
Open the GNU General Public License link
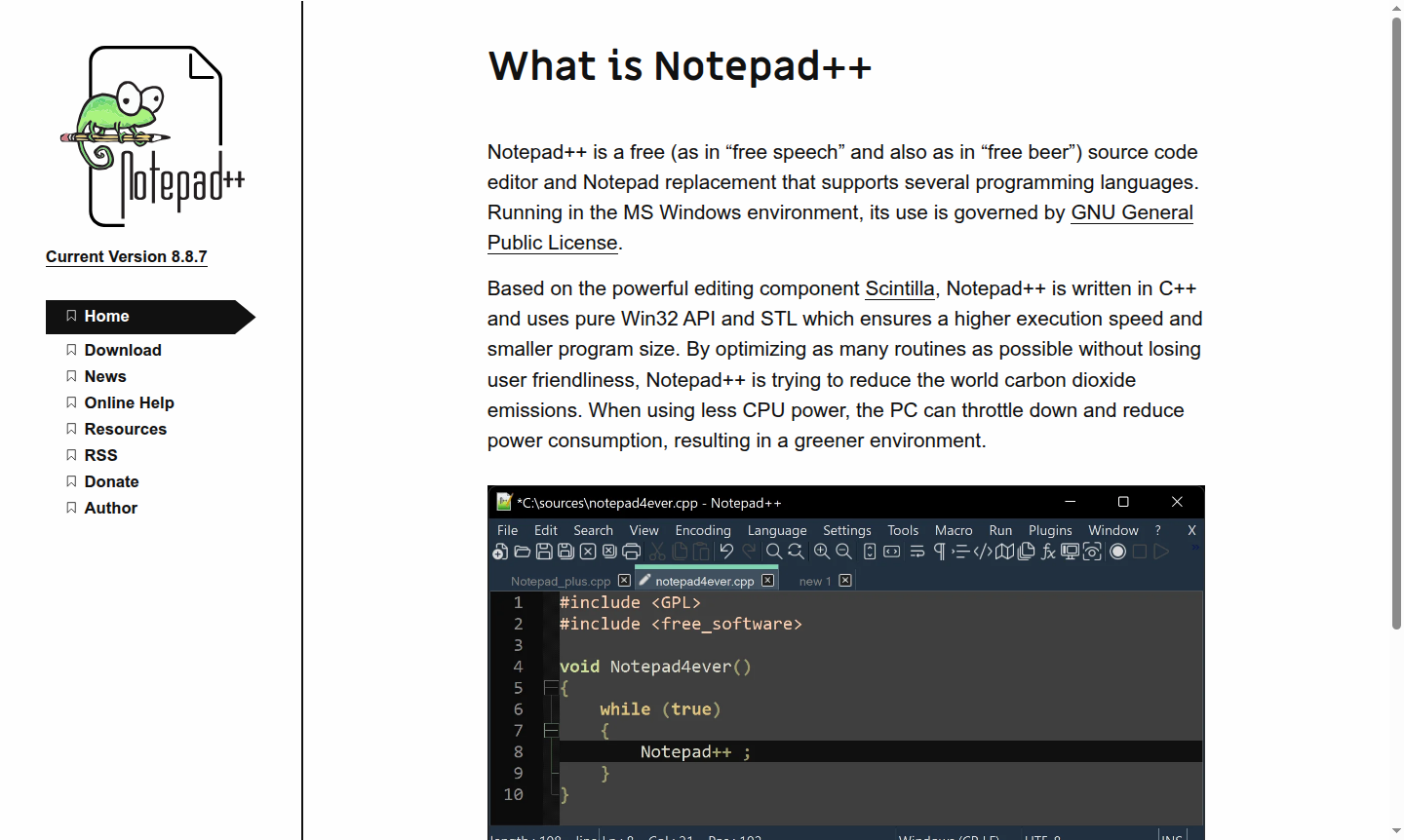click(1131, 212)
